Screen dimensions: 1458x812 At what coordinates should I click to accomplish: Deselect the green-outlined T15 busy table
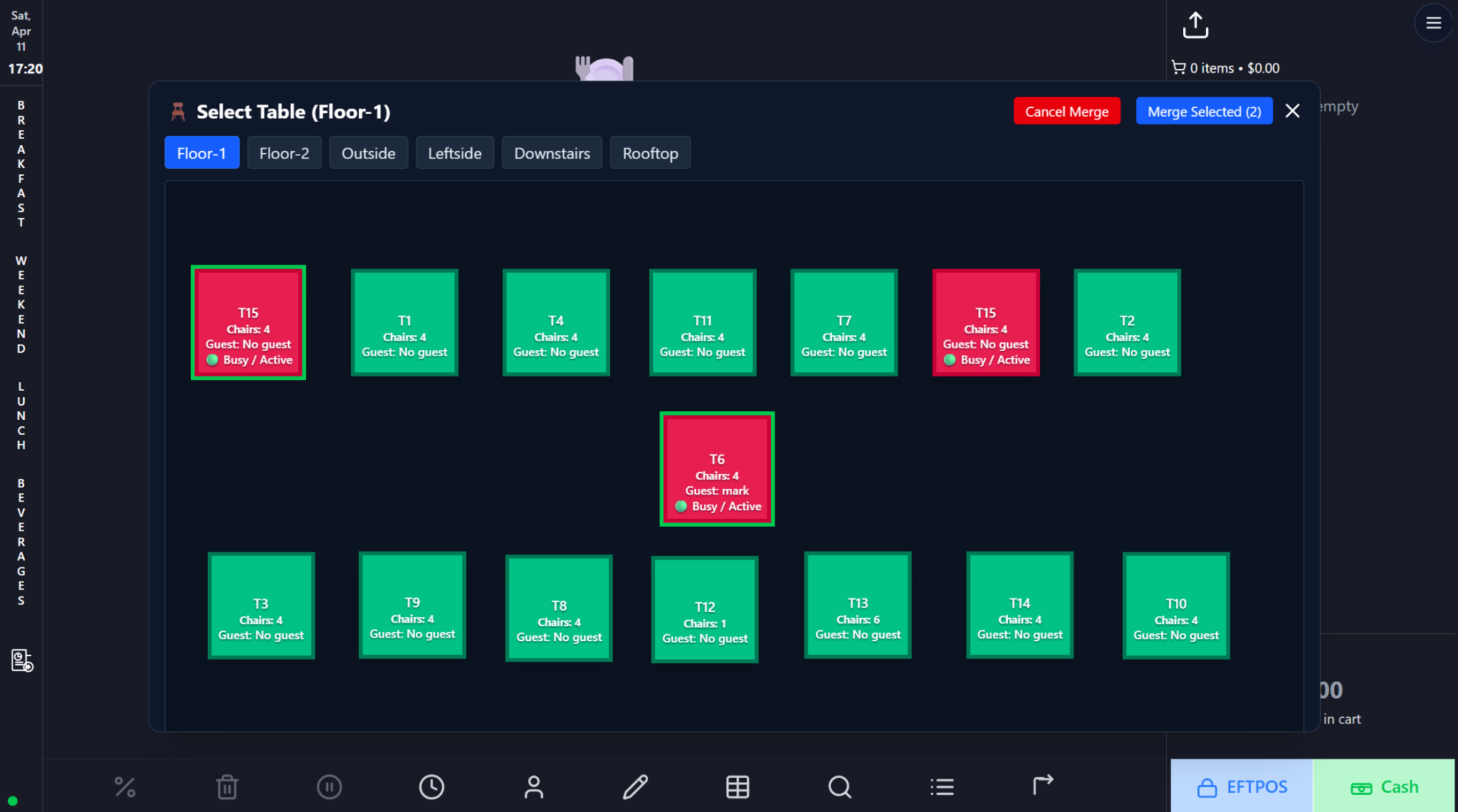pos(248,322)
